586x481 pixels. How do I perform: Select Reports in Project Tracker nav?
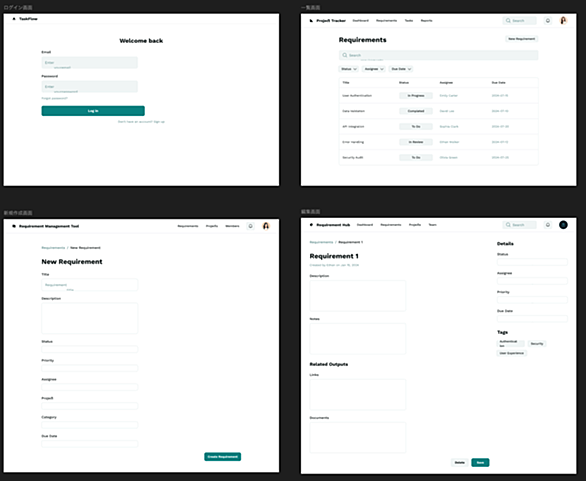pos(426,21)
